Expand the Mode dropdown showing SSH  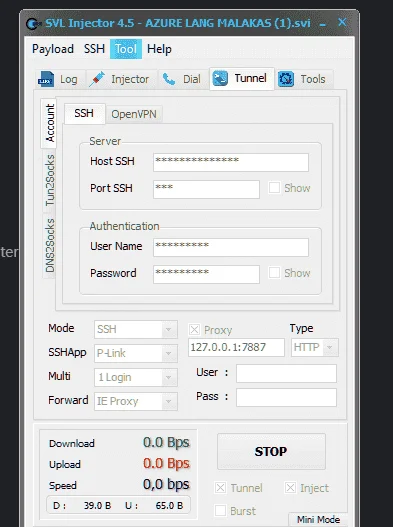pyautogui.click(x=169, y=329)
